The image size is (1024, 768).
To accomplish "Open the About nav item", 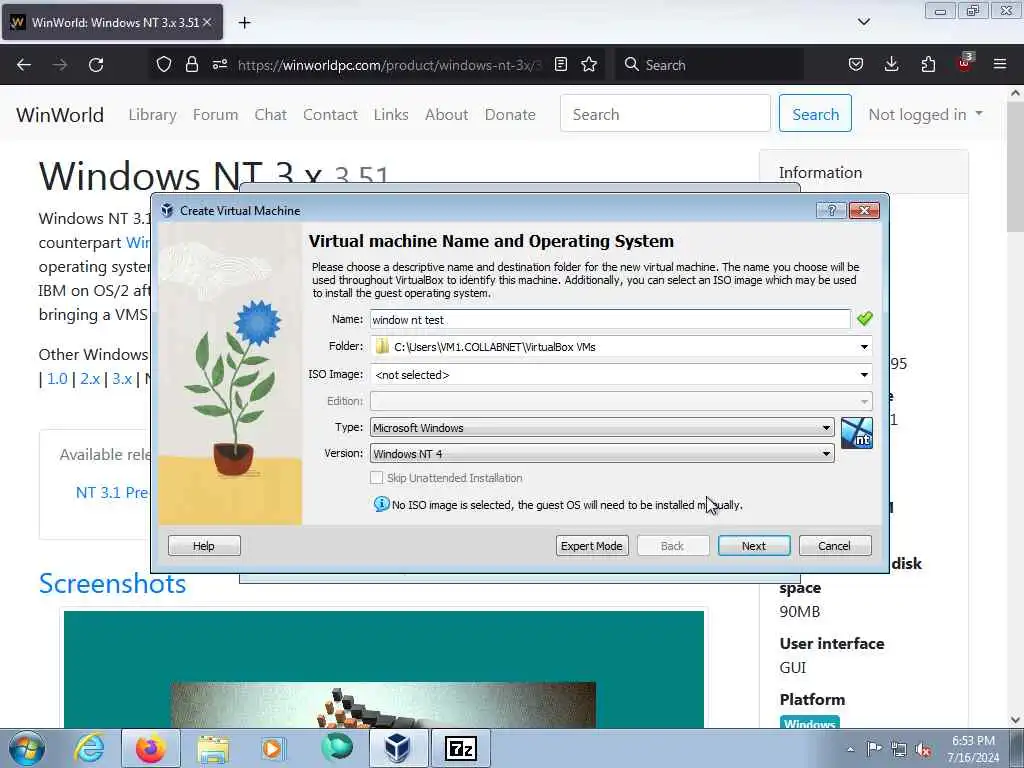I will [447, 114].
